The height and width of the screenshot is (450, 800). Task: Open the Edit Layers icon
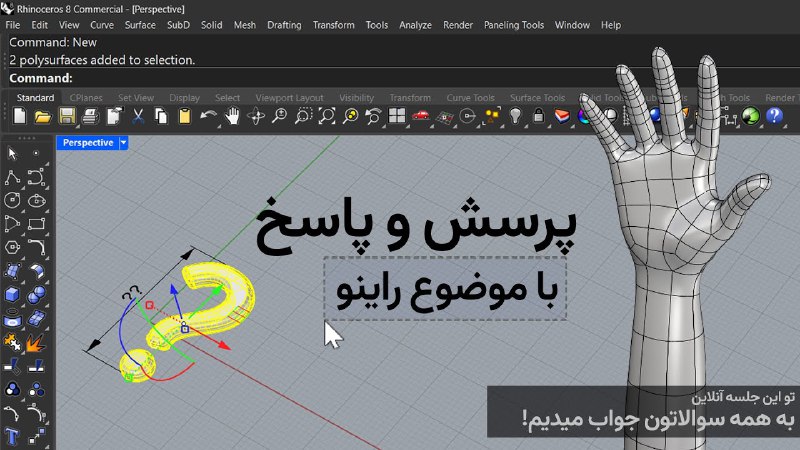(562, 116)
